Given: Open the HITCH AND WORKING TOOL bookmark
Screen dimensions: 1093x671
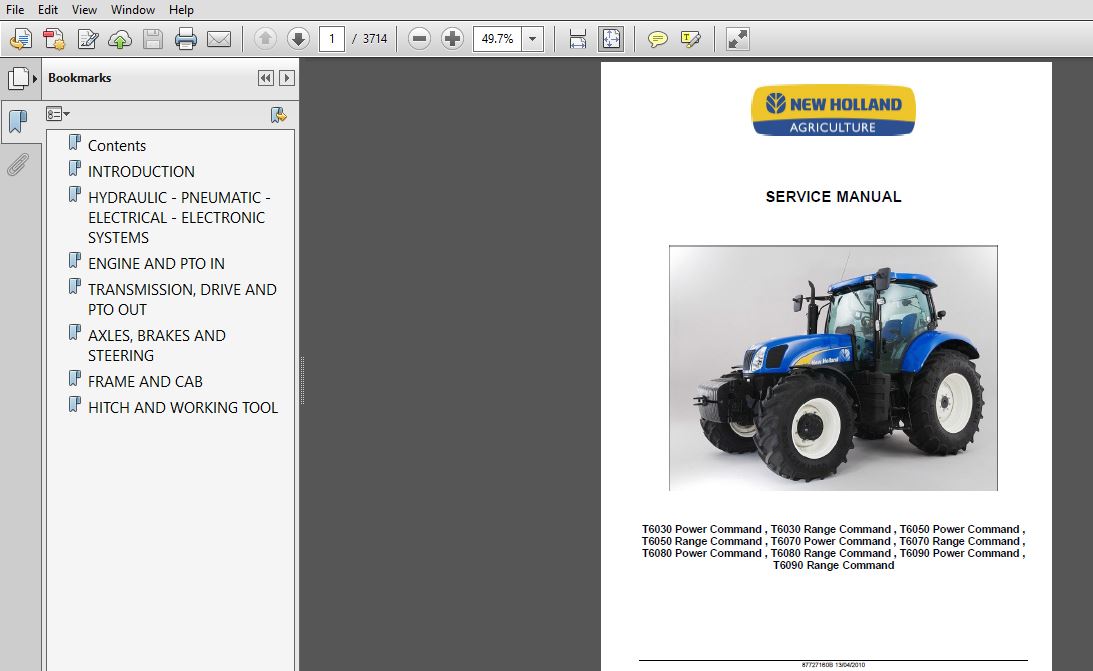Looking at the screenshot, I should [183, 408].
